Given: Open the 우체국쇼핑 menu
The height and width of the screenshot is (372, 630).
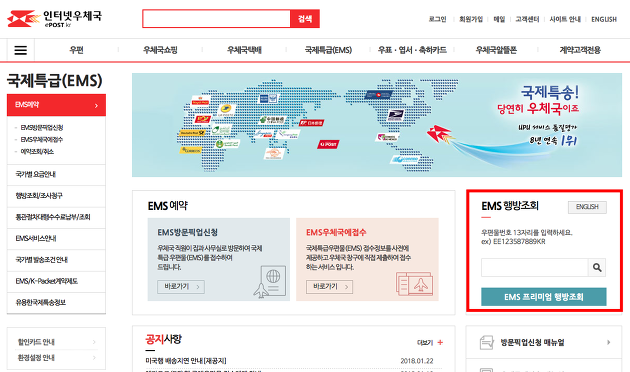Looking at the screenshot, I should (160, 50).
